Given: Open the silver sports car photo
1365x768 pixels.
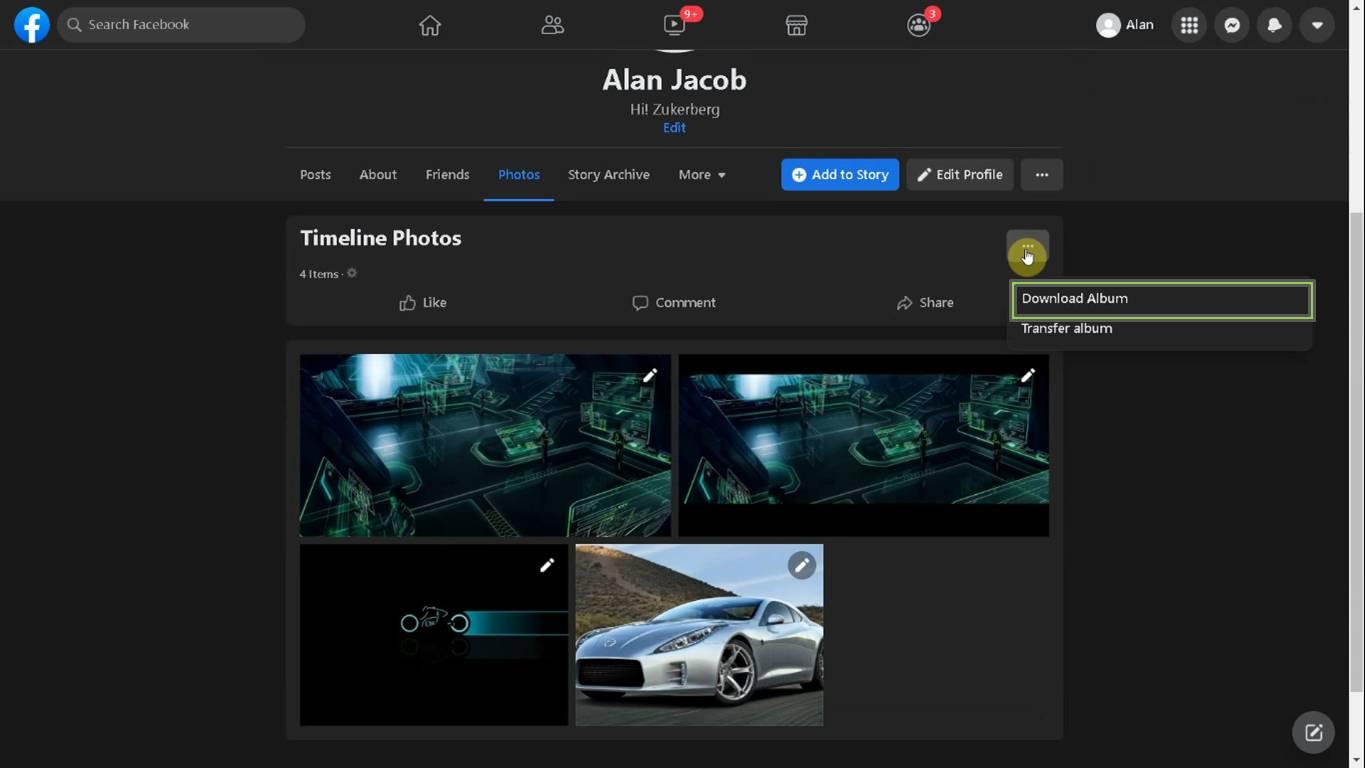Looking at the screenshot, I should pyautogui.click(x=699, y=635).
